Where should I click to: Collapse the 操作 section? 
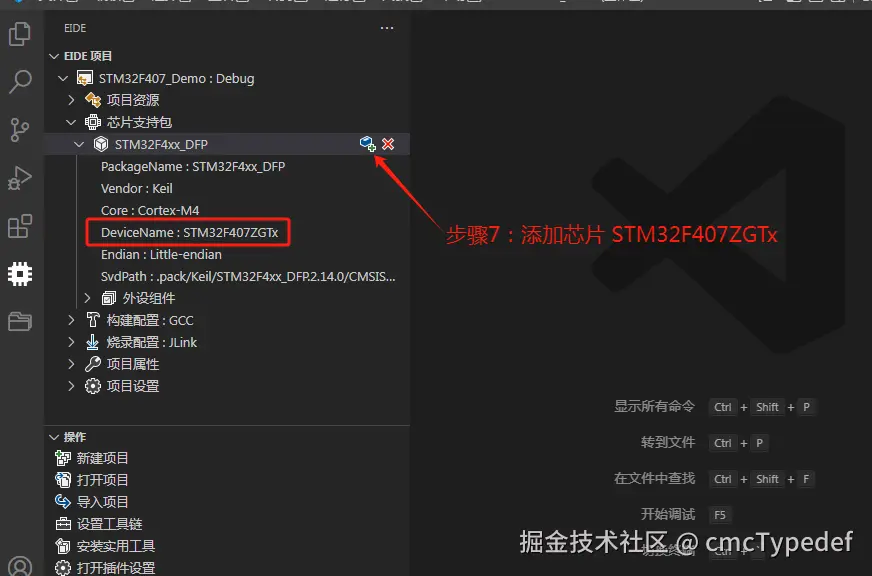click(54, 437)
